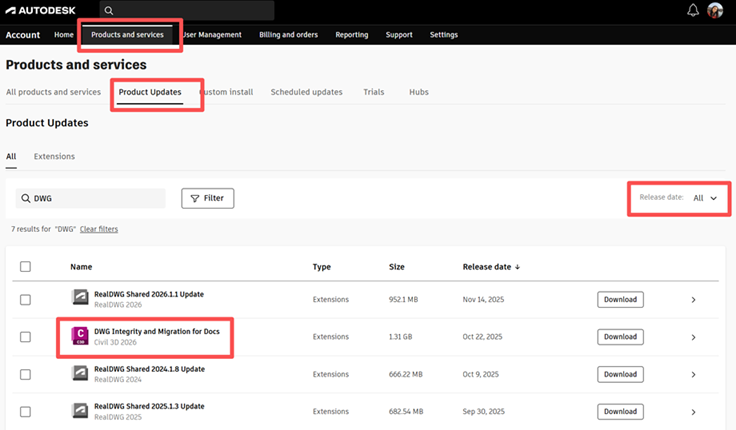Click the Autodesk logo
This screenshot has height=430, width=736.
point(40,10)
